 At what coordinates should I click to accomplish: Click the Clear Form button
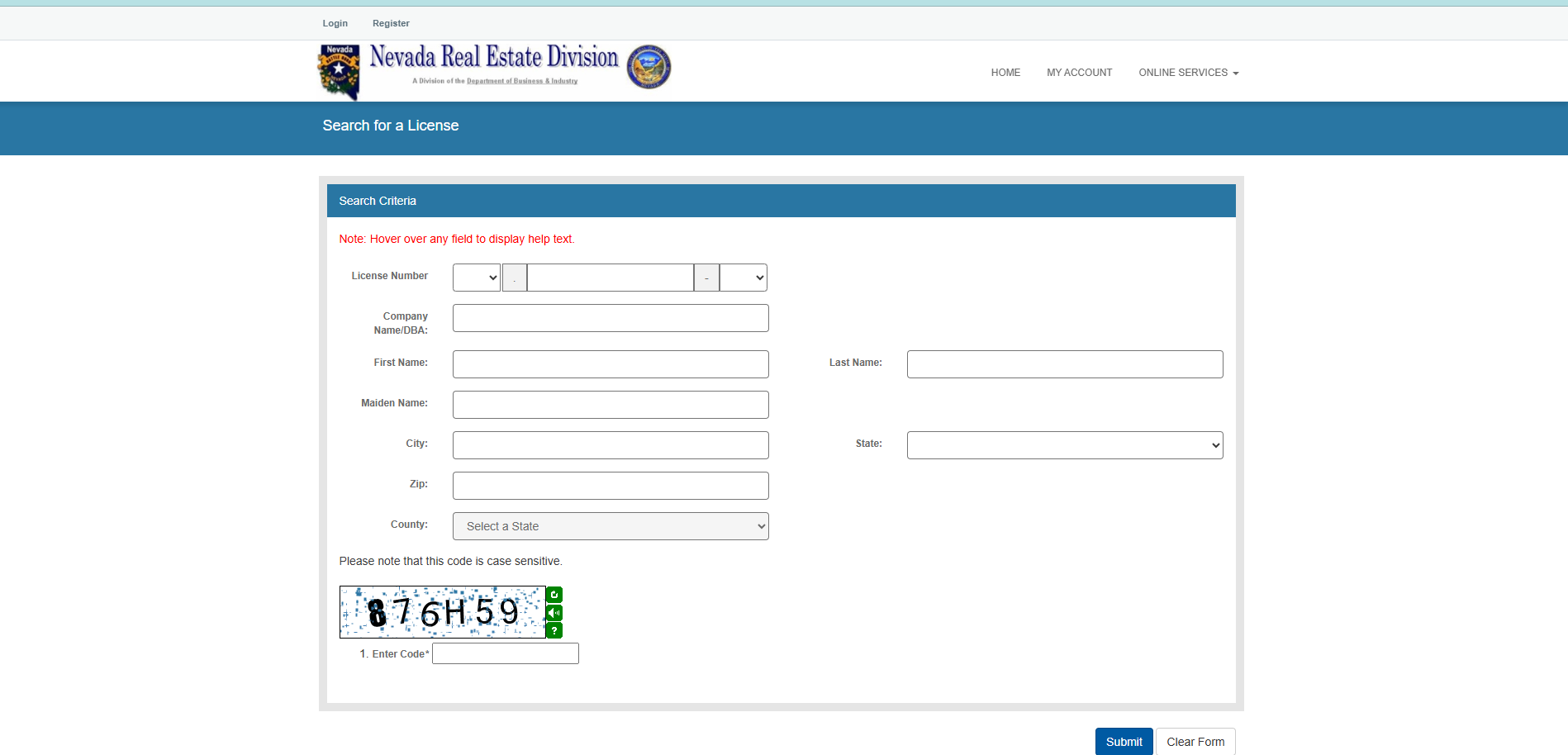point(1195,742)
